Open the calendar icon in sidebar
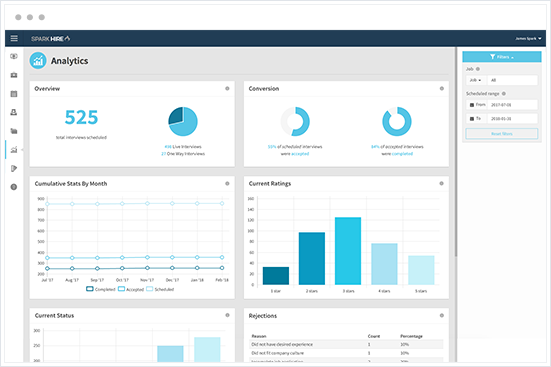551x367 pixels. 14,94
